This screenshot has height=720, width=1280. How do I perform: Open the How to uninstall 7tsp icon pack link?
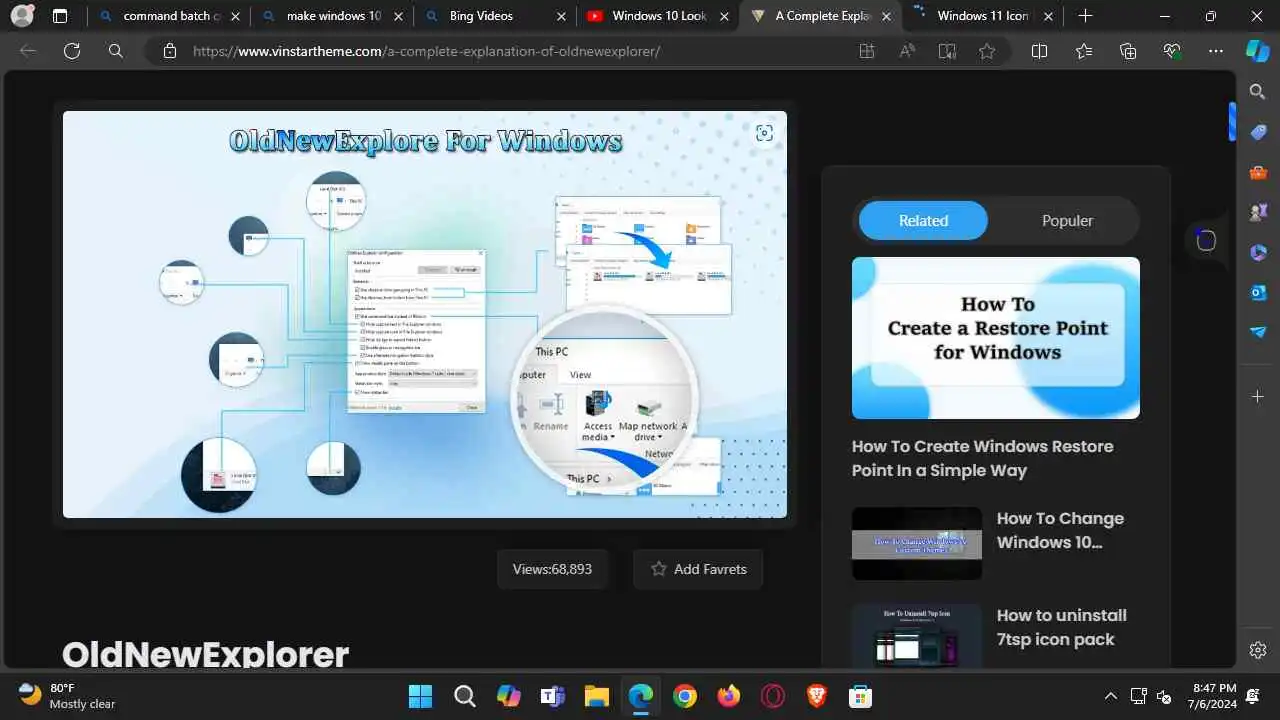[1061, 627]
